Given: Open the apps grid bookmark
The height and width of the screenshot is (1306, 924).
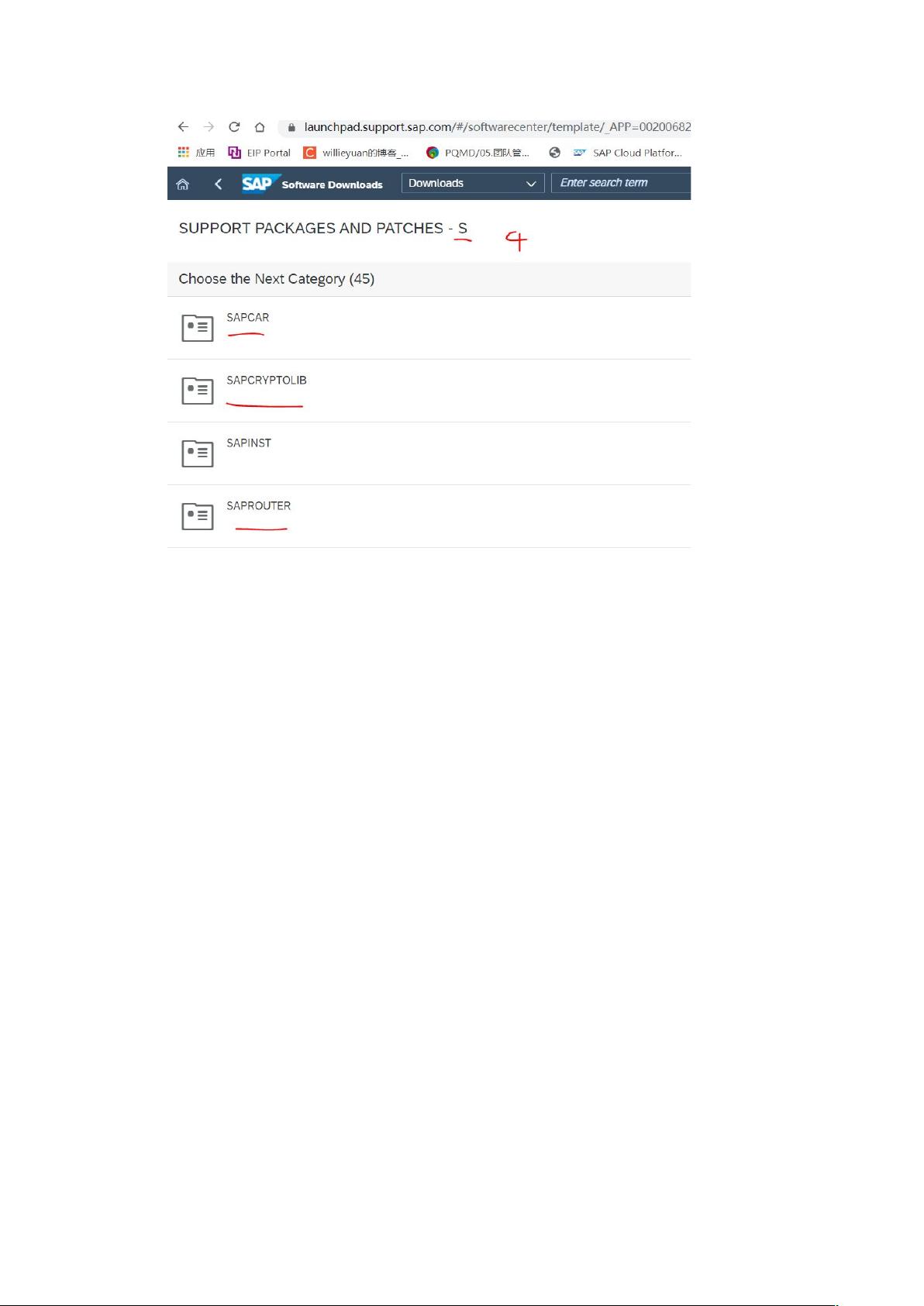Looking at the screenshot, I should pos(196,153).
